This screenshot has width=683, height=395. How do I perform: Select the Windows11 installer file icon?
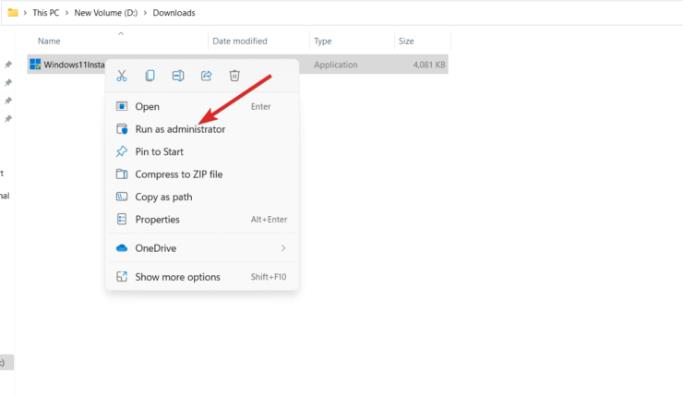(35, 64)
